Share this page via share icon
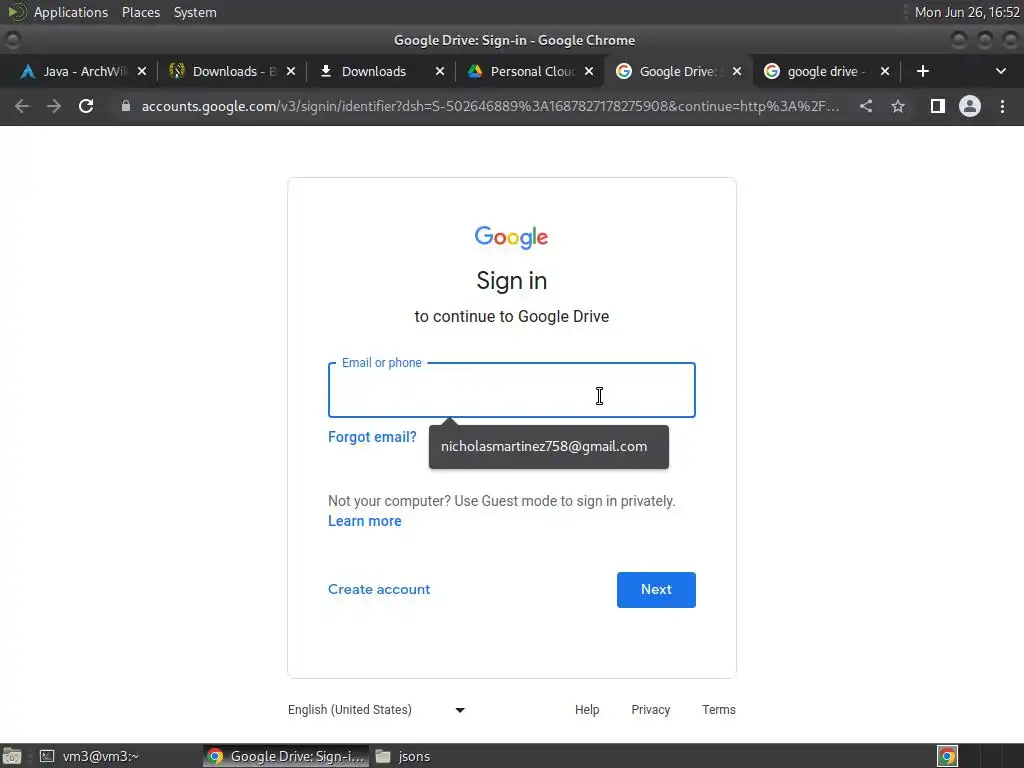The width and height of the screenshot is (1024, 768). [x=865, y=106]
